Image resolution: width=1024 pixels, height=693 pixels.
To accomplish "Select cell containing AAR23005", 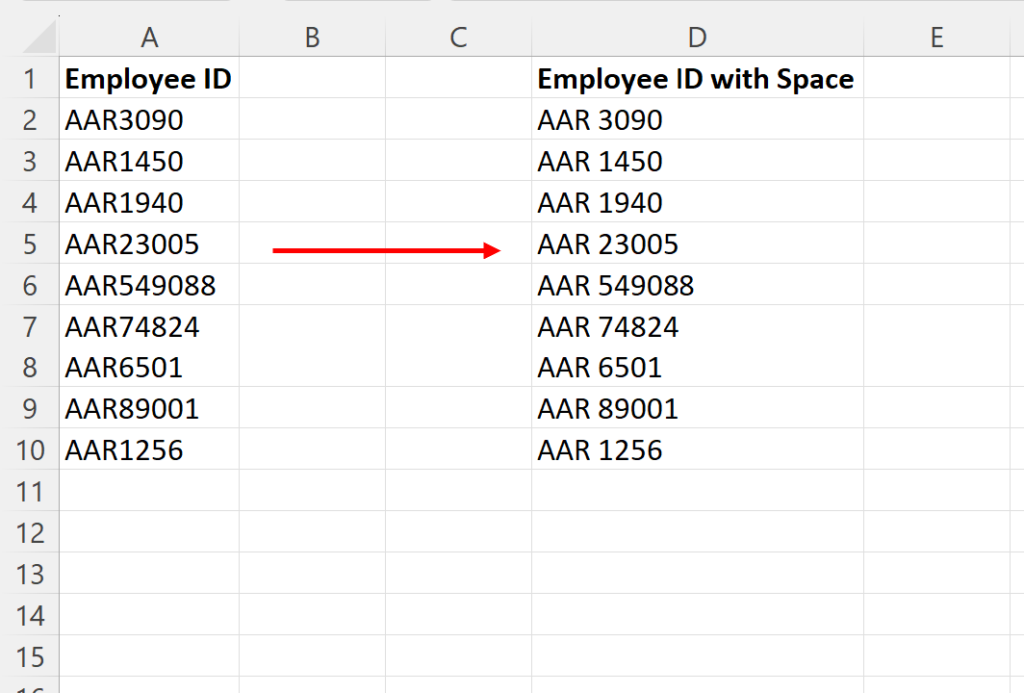I will [150, 244].
